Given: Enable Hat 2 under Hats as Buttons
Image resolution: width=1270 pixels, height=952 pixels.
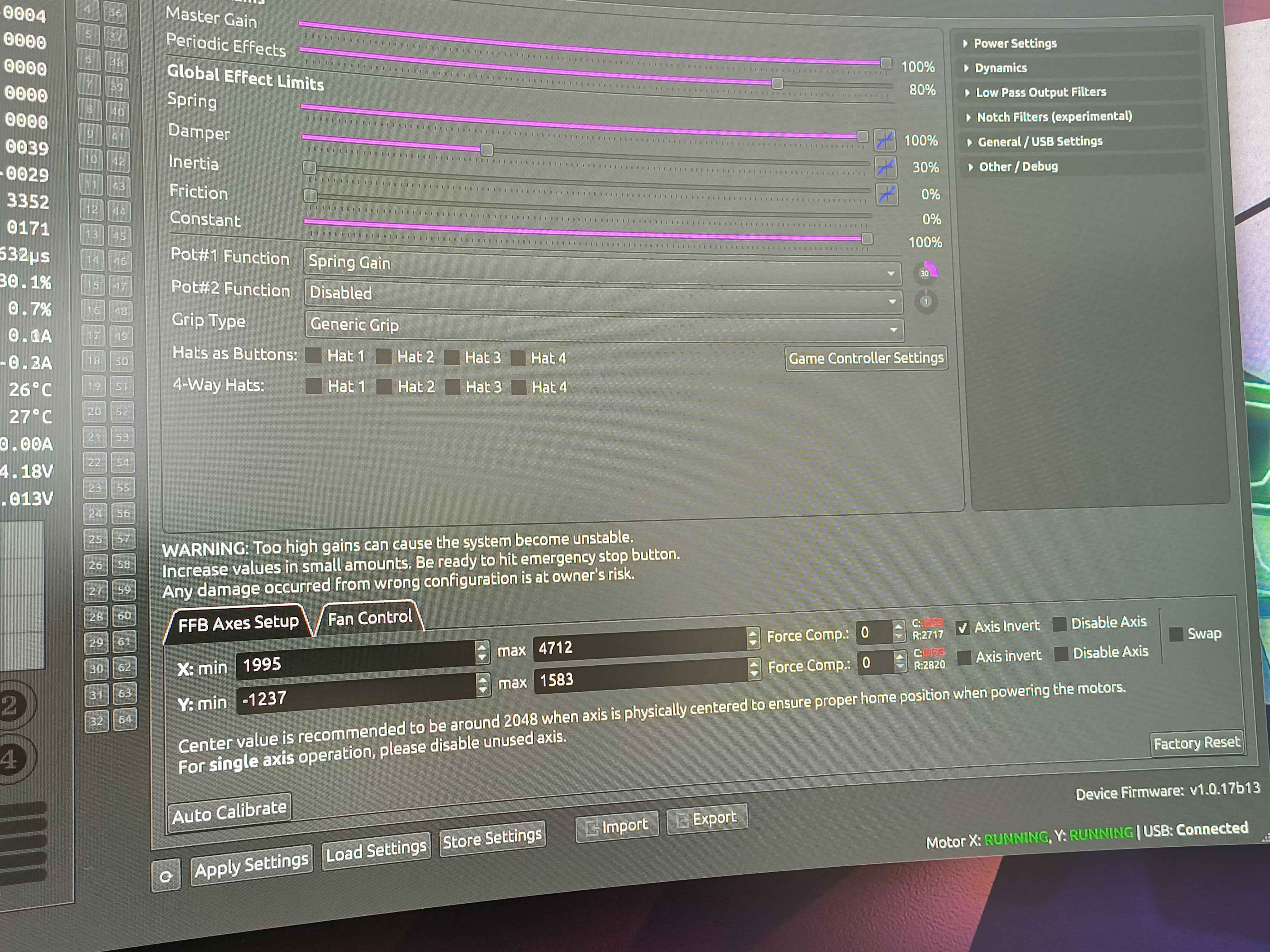Looking at the screenshot, I should tap(384, 356).
